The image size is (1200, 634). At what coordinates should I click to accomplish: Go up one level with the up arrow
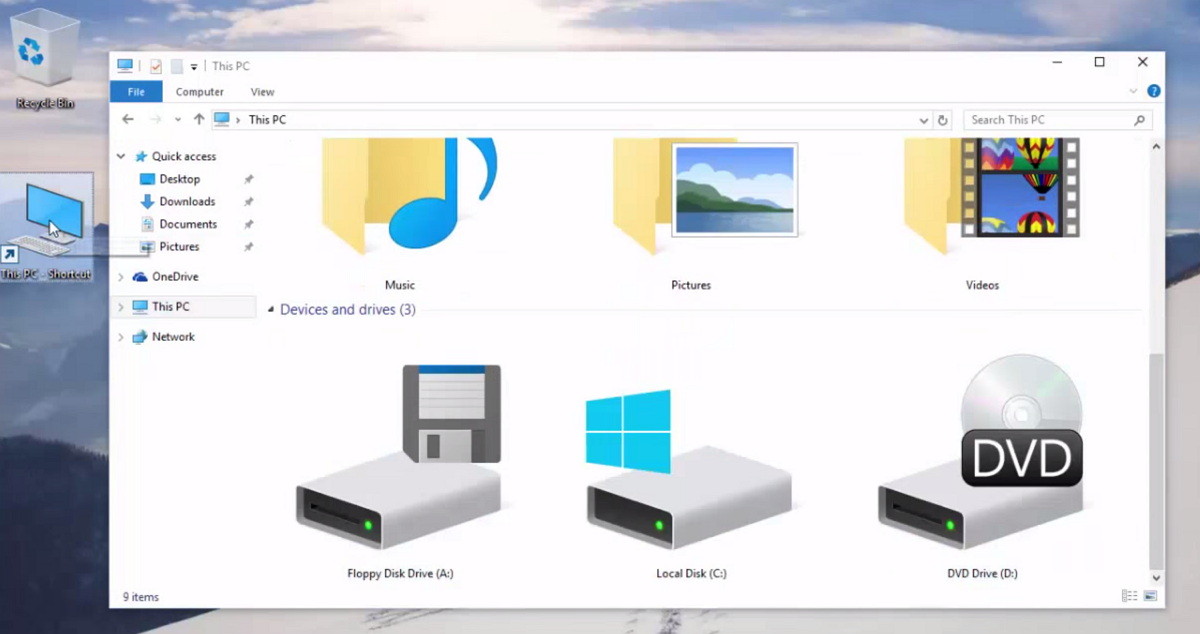199,119
